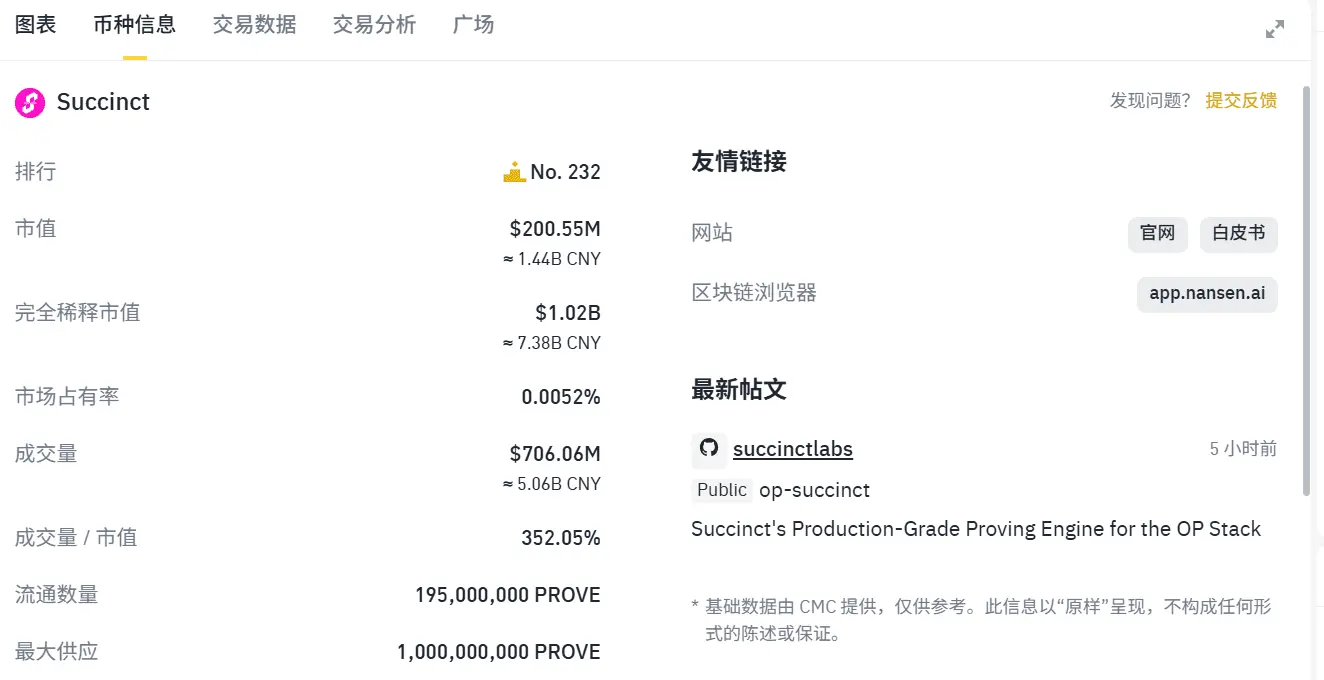The width and height of the screenshot is (1324, 680).
Task: Click the 提交反馈 feedback link
Action: (x=1241, y=100)
